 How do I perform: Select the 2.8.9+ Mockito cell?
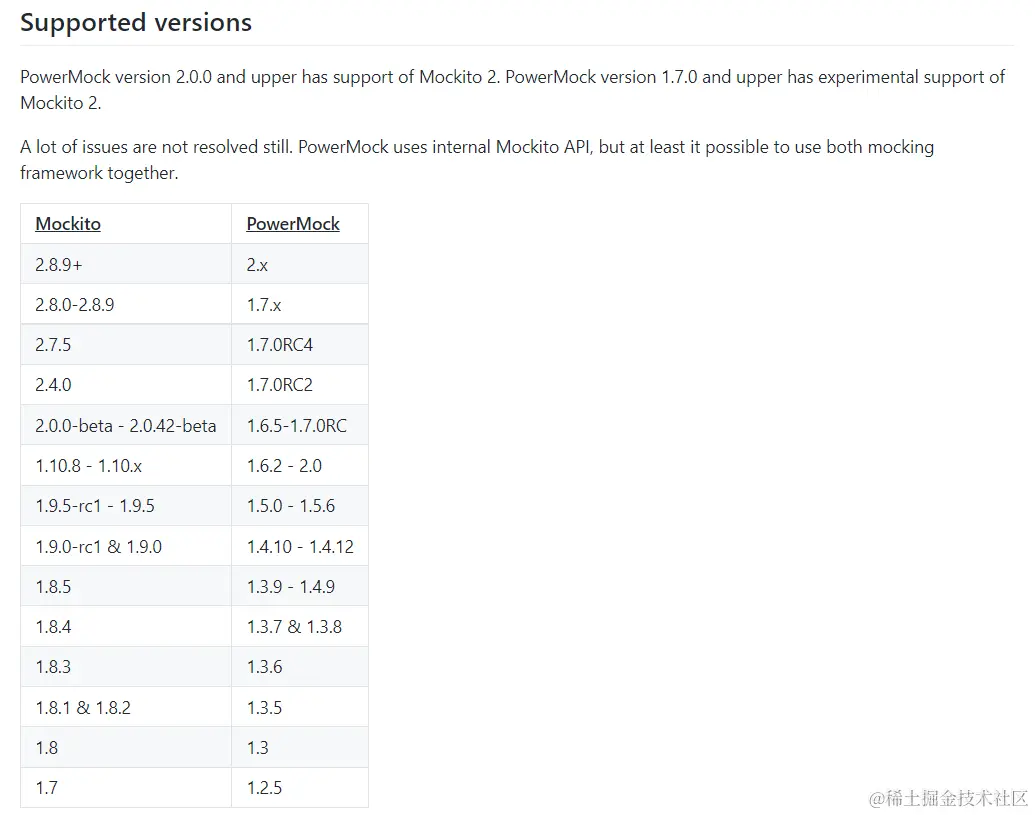click(x=59, y=265)
